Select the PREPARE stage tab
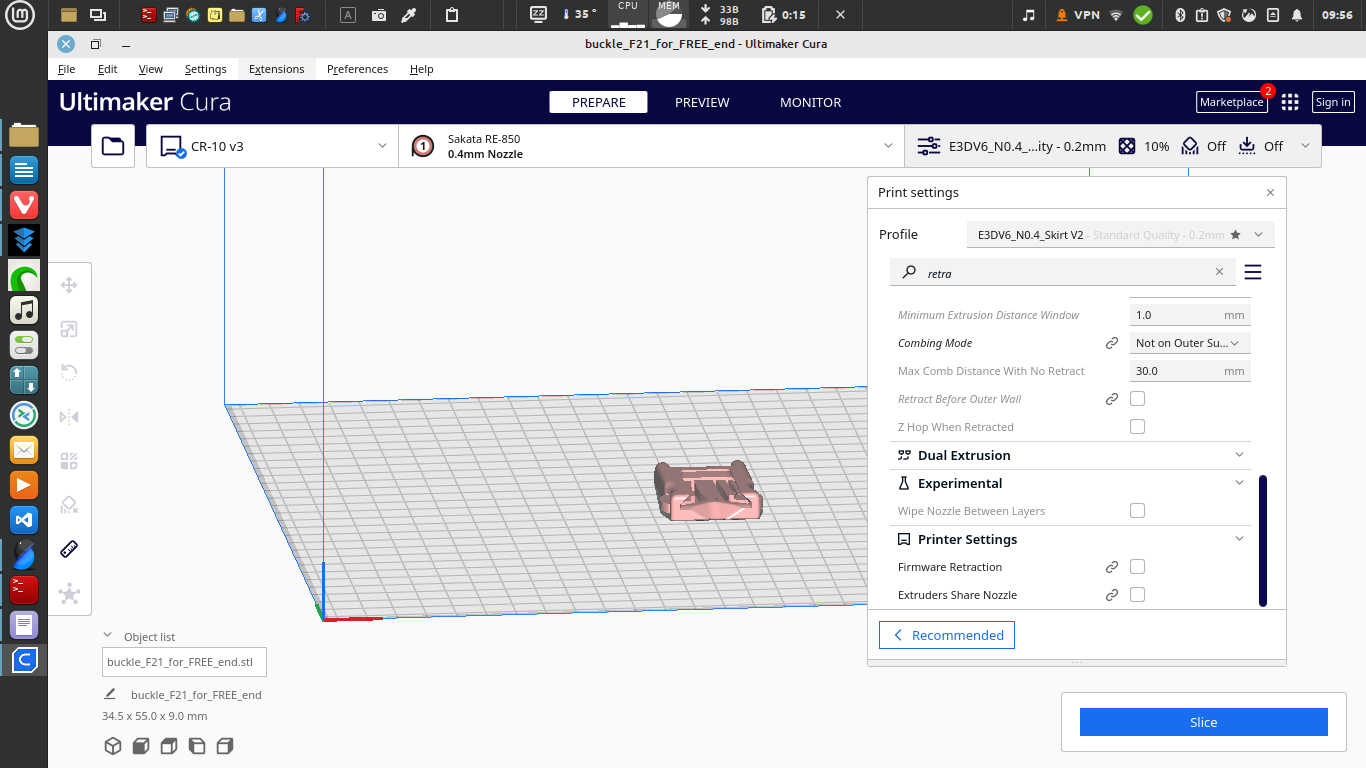This screenshot has height=768, width=1366. coord(598,102)
